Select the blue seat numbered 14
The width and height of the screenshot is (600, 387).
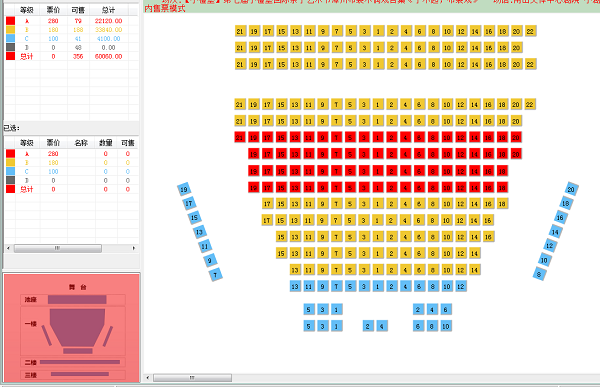coord(555,232)
